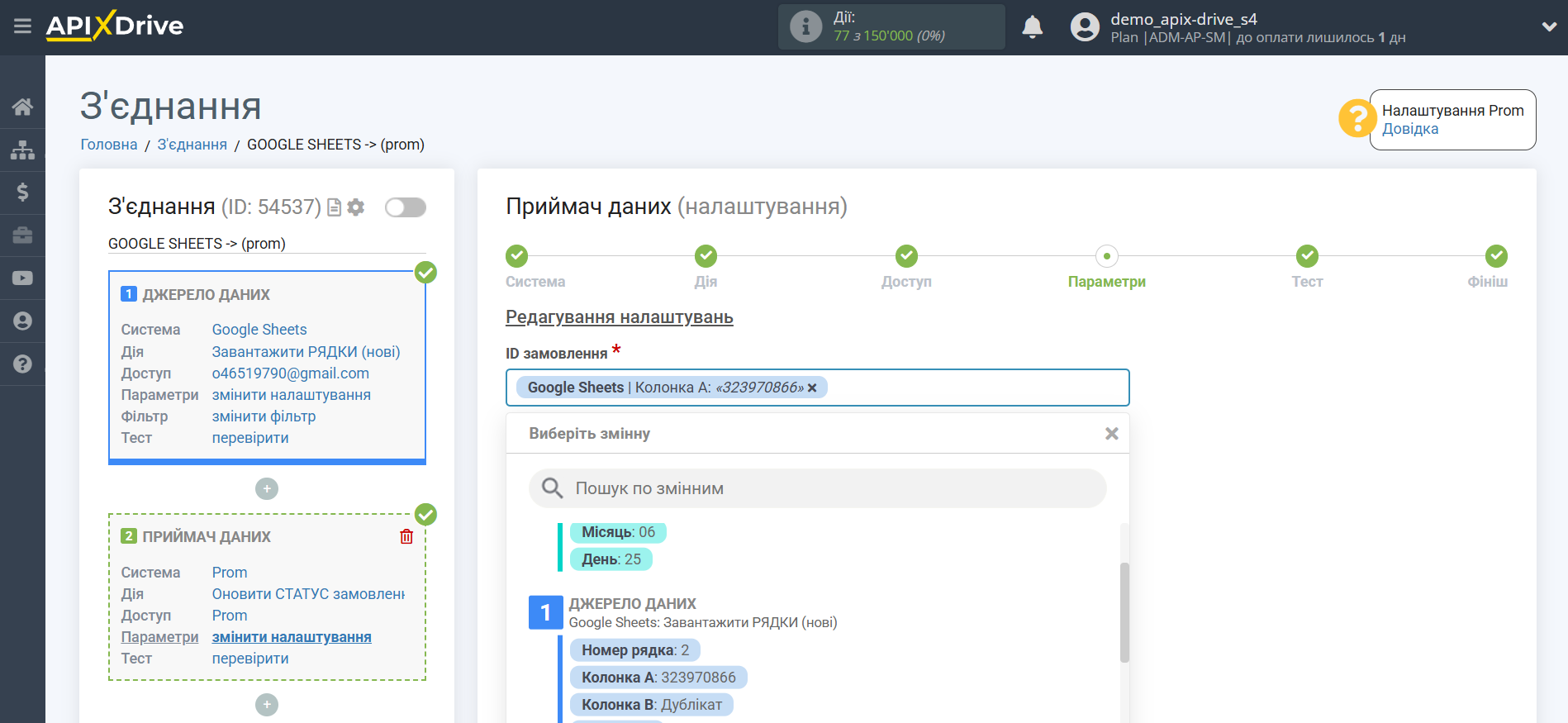Go to Головна breadcrumb

click(109, 145)
